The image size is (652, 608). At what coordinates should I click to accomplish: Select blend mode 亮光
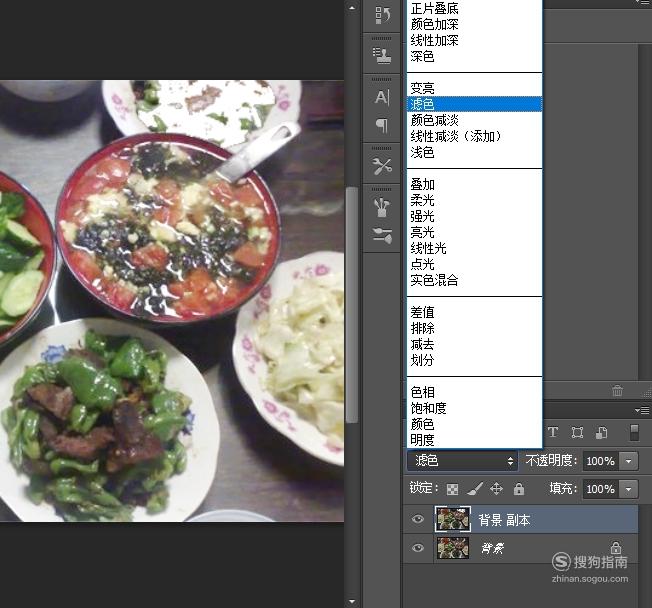point(475,232)
